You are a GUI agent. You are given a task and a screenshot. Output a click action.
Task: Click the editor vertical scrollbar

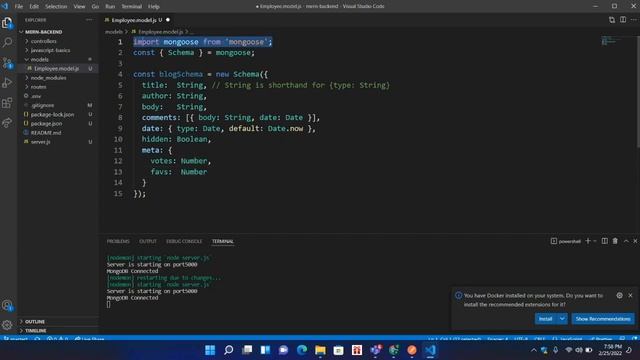coord(637,92)
